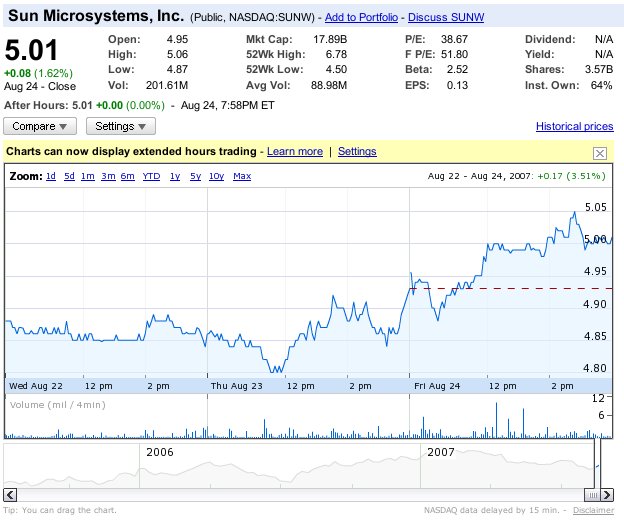Image resolution: width=624 pixels, height=523 pixels.
Task: Open the Discuss SUNW link
Action: tap(446, 17)
